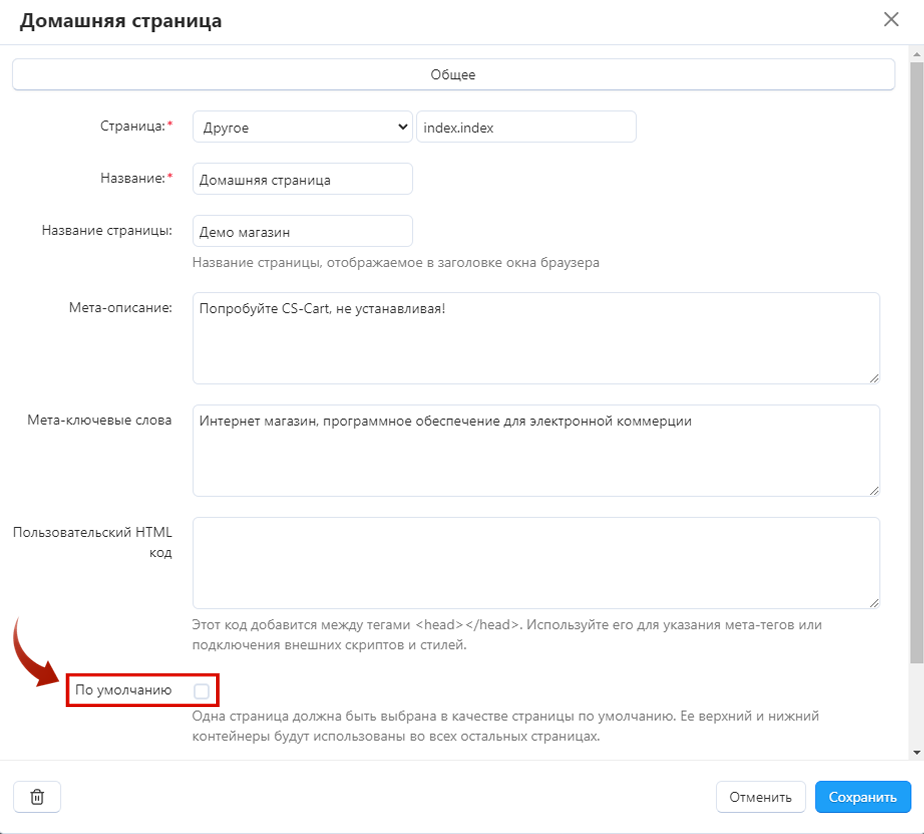
Task: Click inside the Мета-описание textarea
Action: (536, 338)
